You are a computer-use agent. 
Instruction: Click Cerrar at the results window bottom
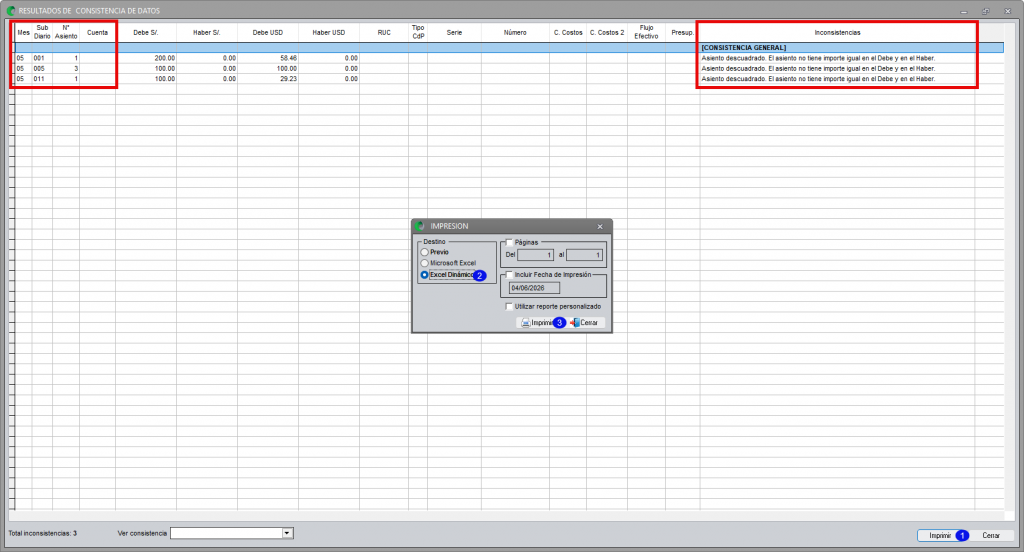coord(991,536)
